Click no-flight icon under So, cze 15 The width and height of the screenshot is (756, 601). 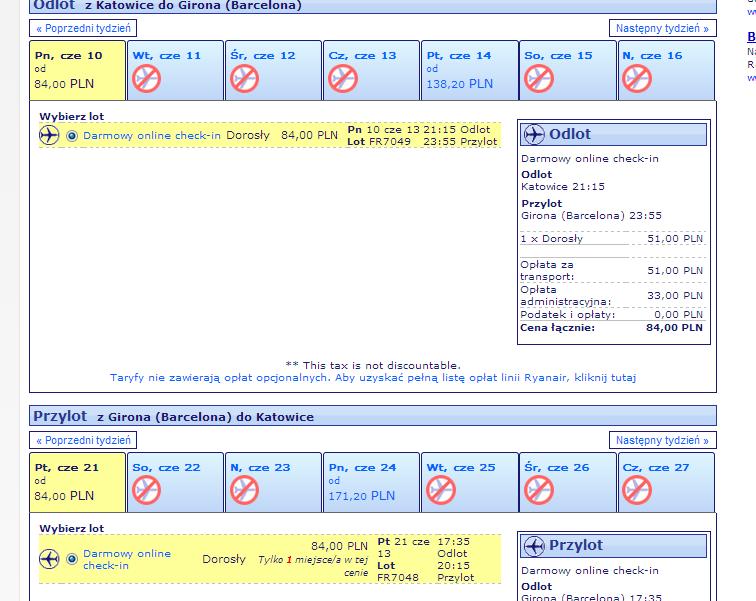(x=539, y=79)
